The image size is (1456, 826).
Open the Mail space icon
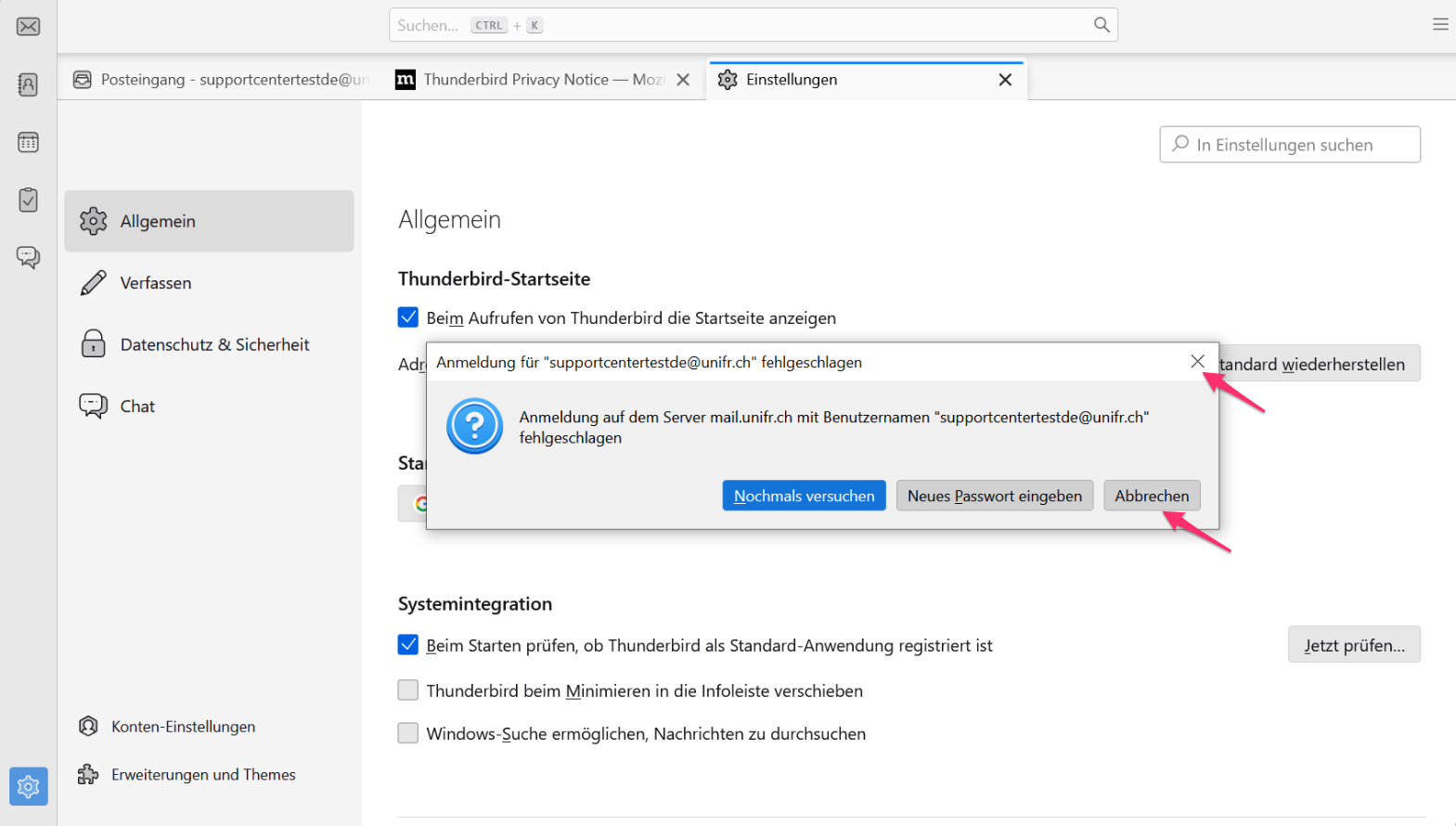coord(28,26)
